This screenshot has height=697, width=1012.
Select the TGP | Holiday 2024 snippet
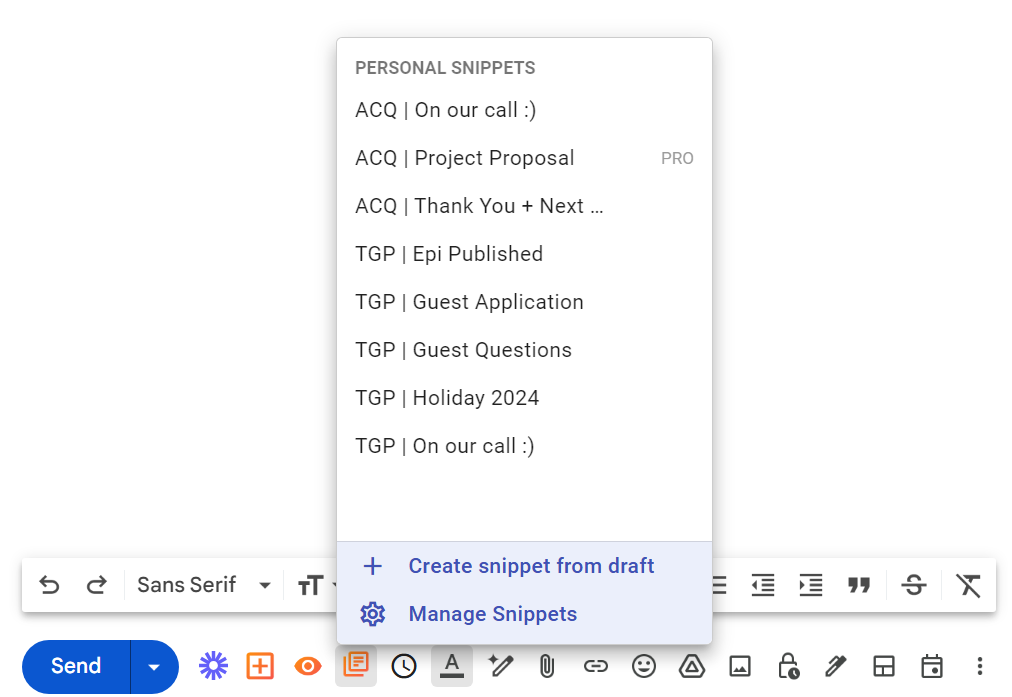447,397
